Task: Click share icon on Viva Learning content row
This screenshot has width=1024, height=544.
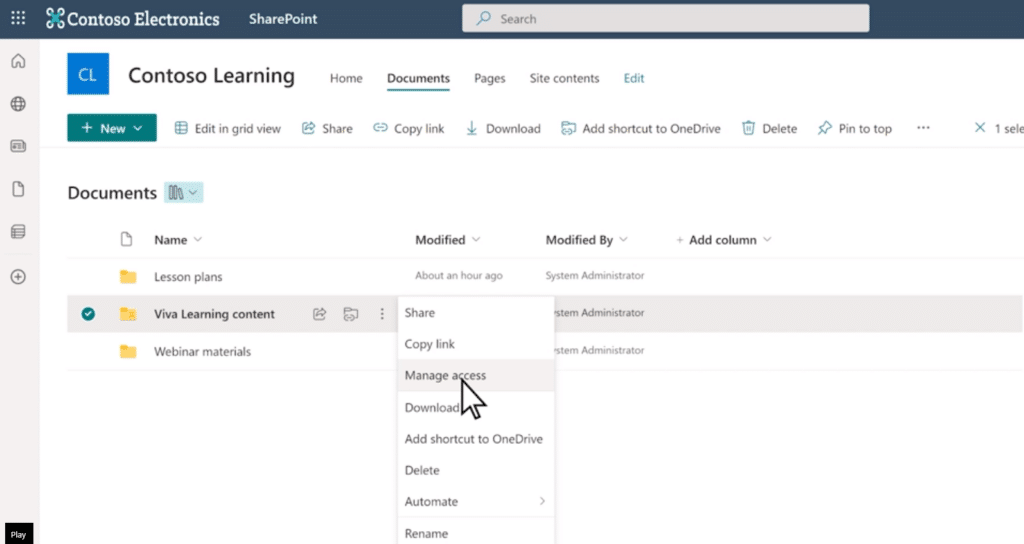Action: pos(319,314)
